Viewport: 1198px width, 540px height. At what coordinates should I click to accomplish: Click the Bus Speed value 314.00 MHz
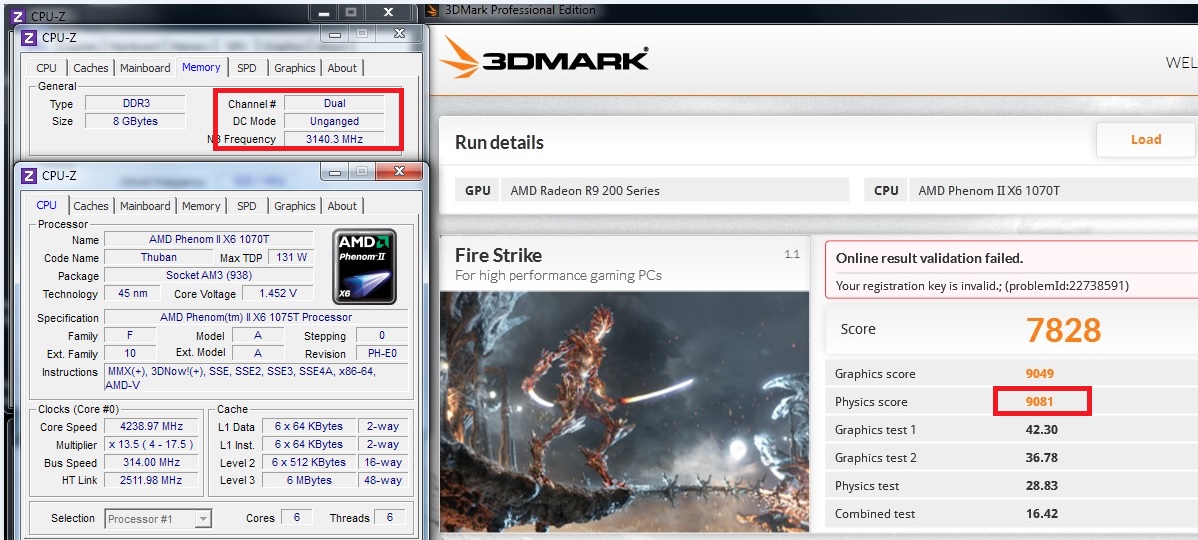pos(151,462)
